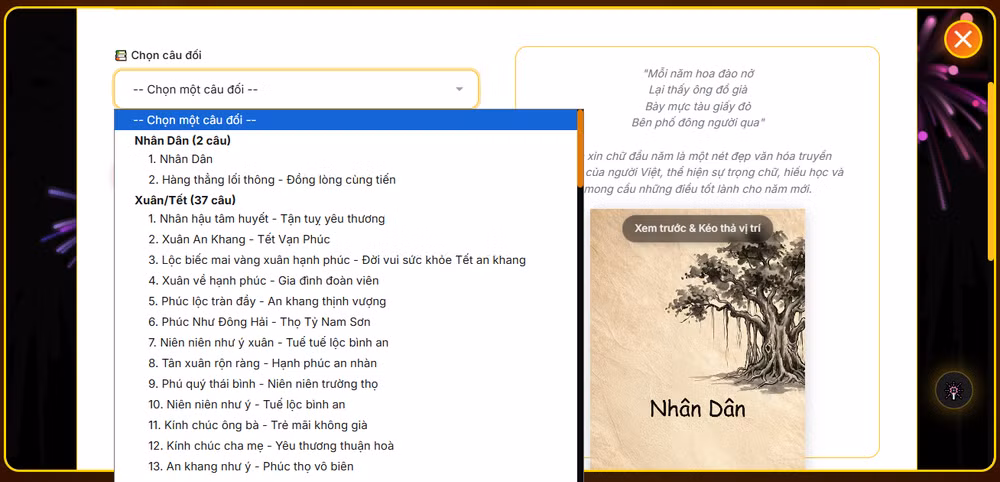The image size is (1000, 482).
Task: Collapse the 'Chọn câu đối' dropdown arrow
Action: click(459, 89)
